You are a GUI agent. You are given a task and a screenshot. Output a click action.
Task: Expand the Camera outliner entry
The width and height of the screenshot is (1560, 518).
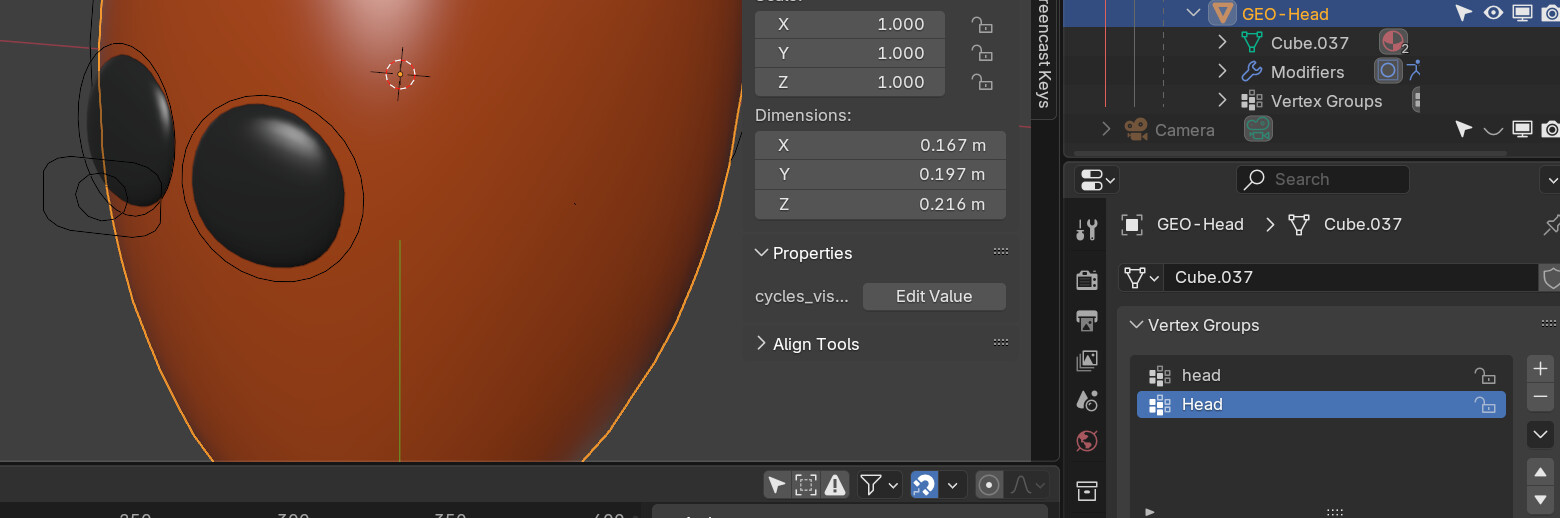pos(1106,129)
